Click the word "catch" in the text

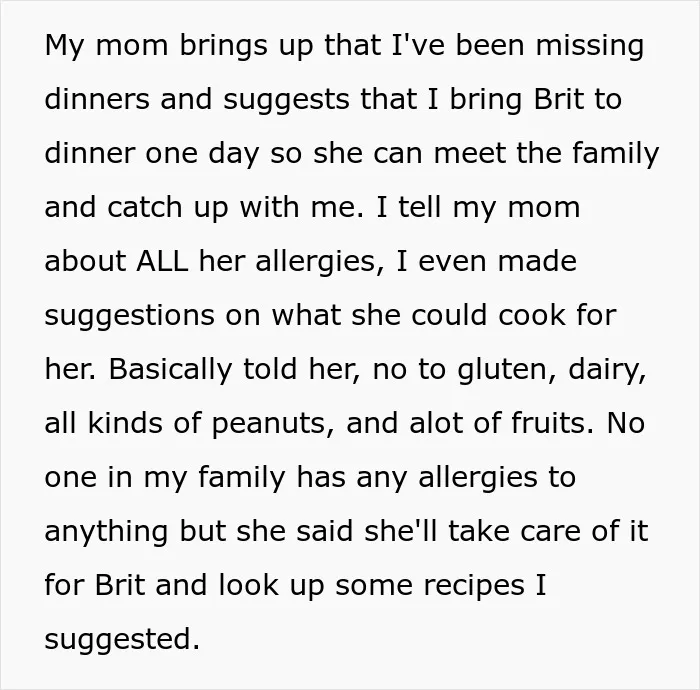tap(145, 207)
